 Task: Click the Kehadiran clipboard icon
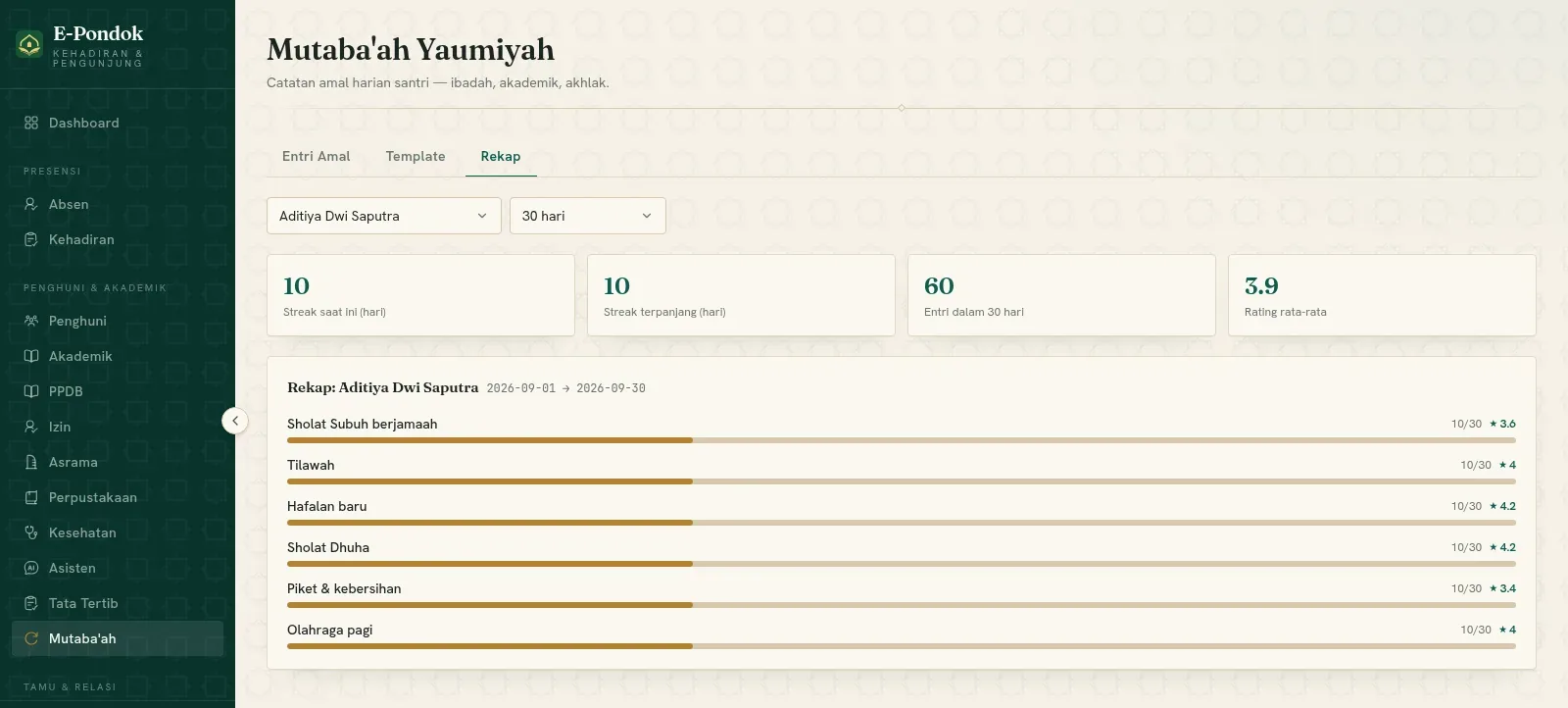[31, 239]
